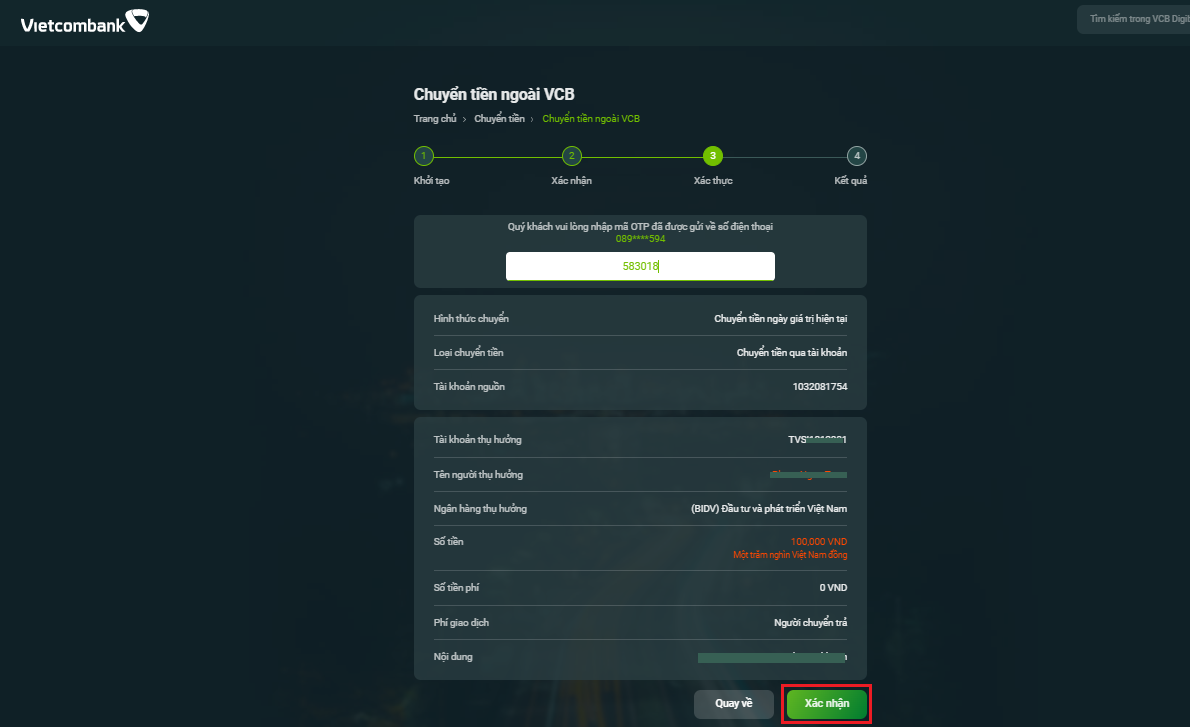Click the source account number 1032081754
Viewport: 1190px width, 727px height.
tap(819, 387)
